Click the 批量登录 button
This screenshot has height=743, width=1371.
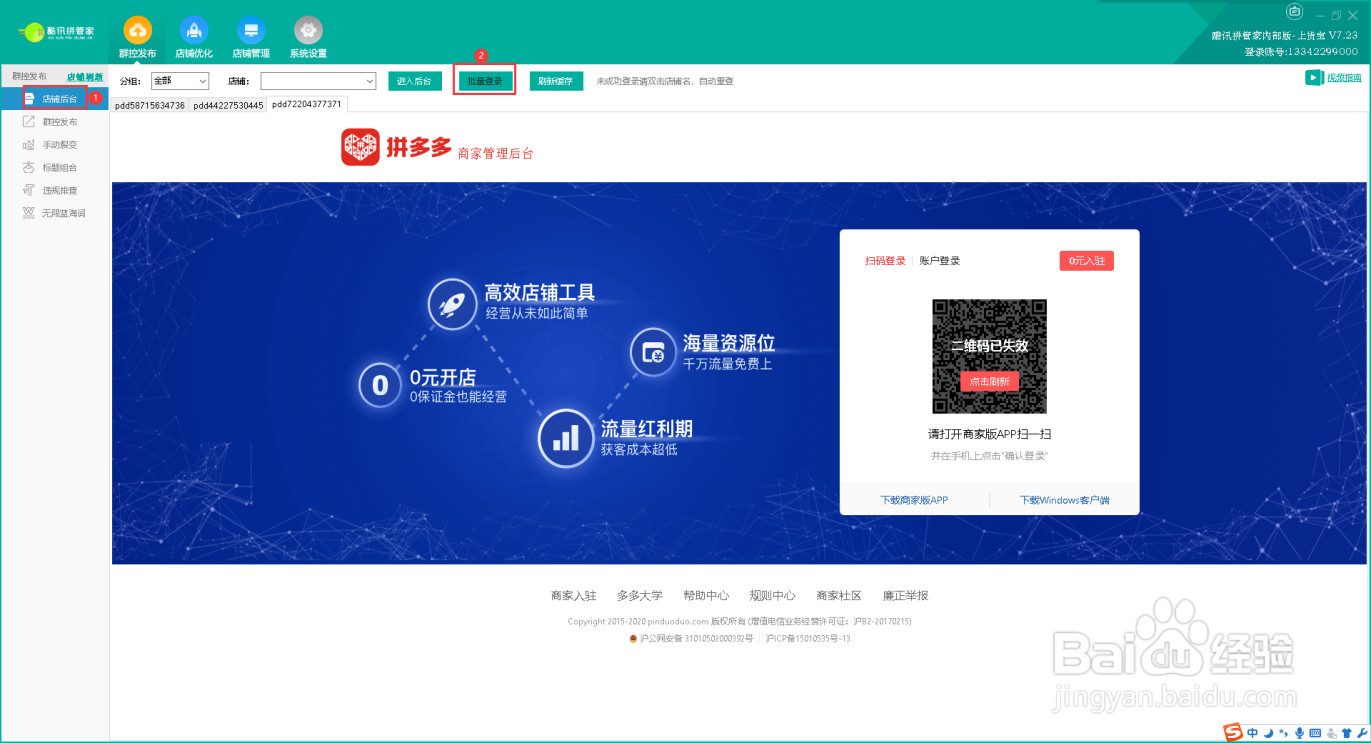point(485,81)
